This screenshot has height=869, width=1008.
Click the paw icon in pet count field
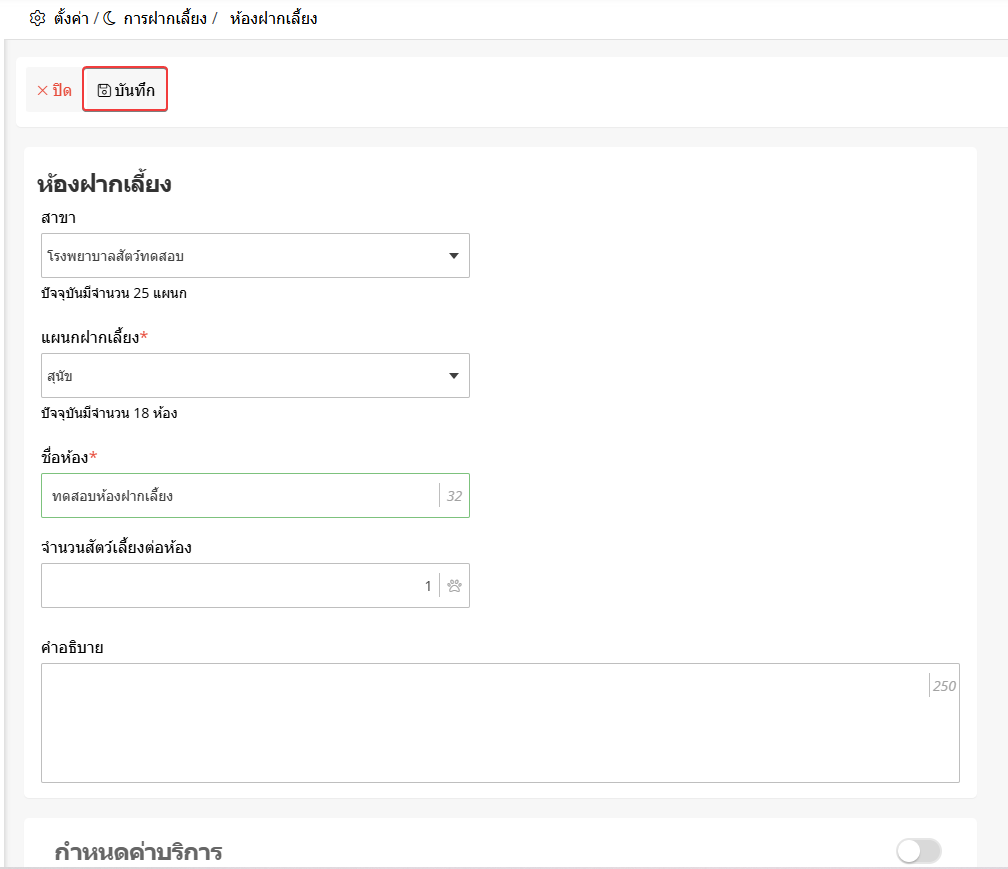tap(454, 586)
